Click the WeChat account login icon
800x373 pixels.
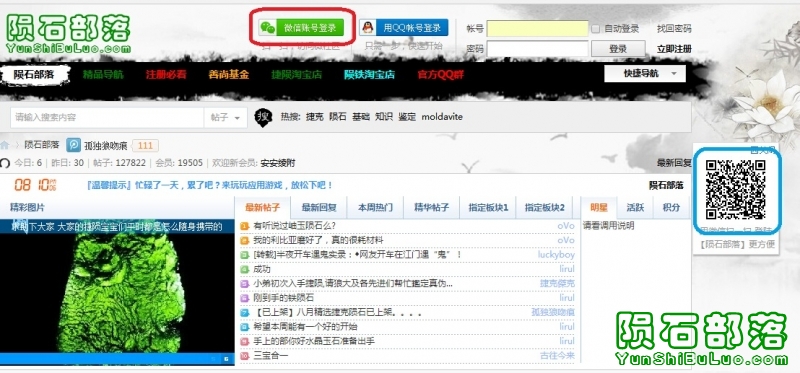click(267, 28)
